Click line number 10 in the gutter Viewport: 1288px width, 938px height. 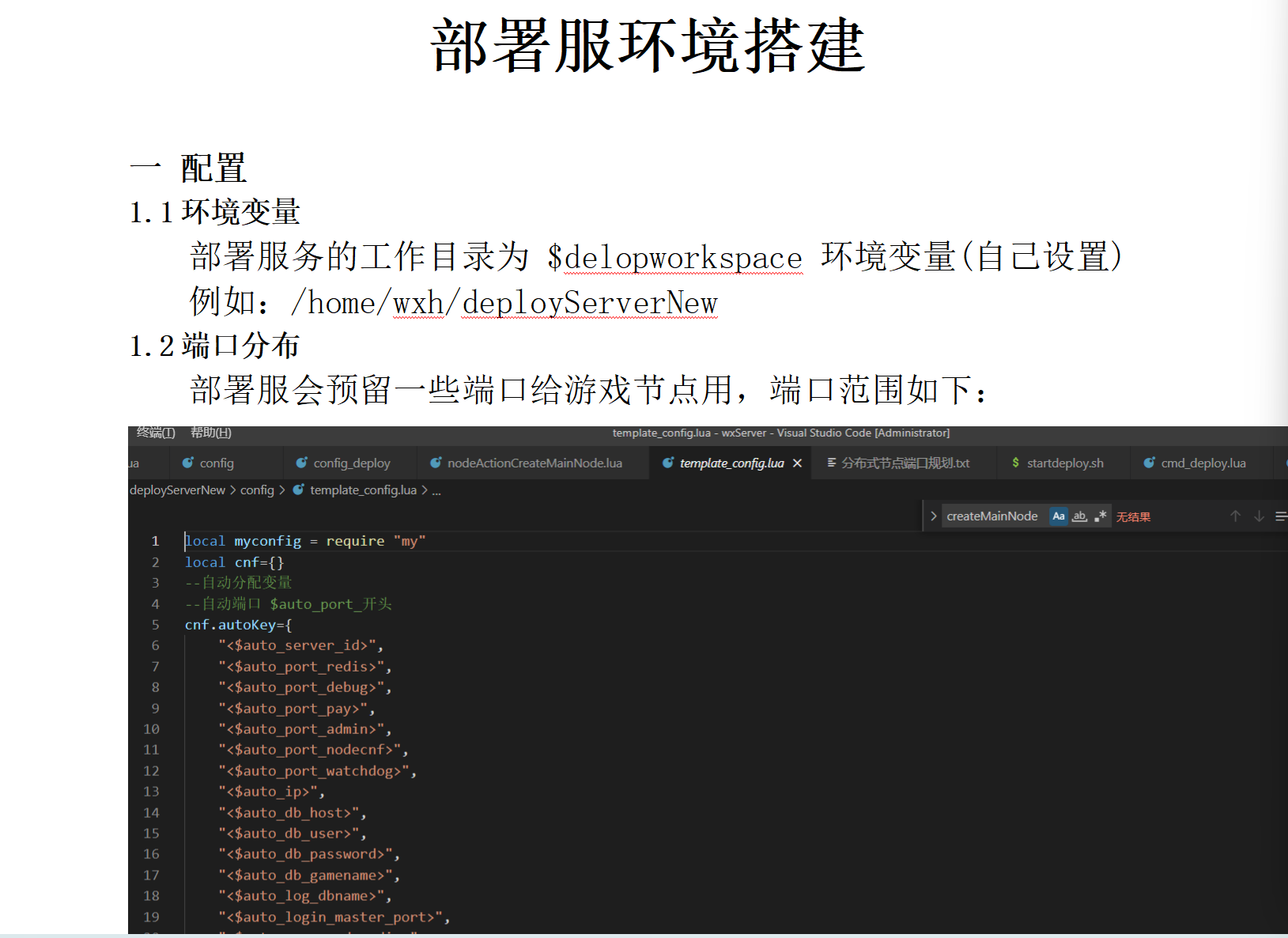(151, 729)
